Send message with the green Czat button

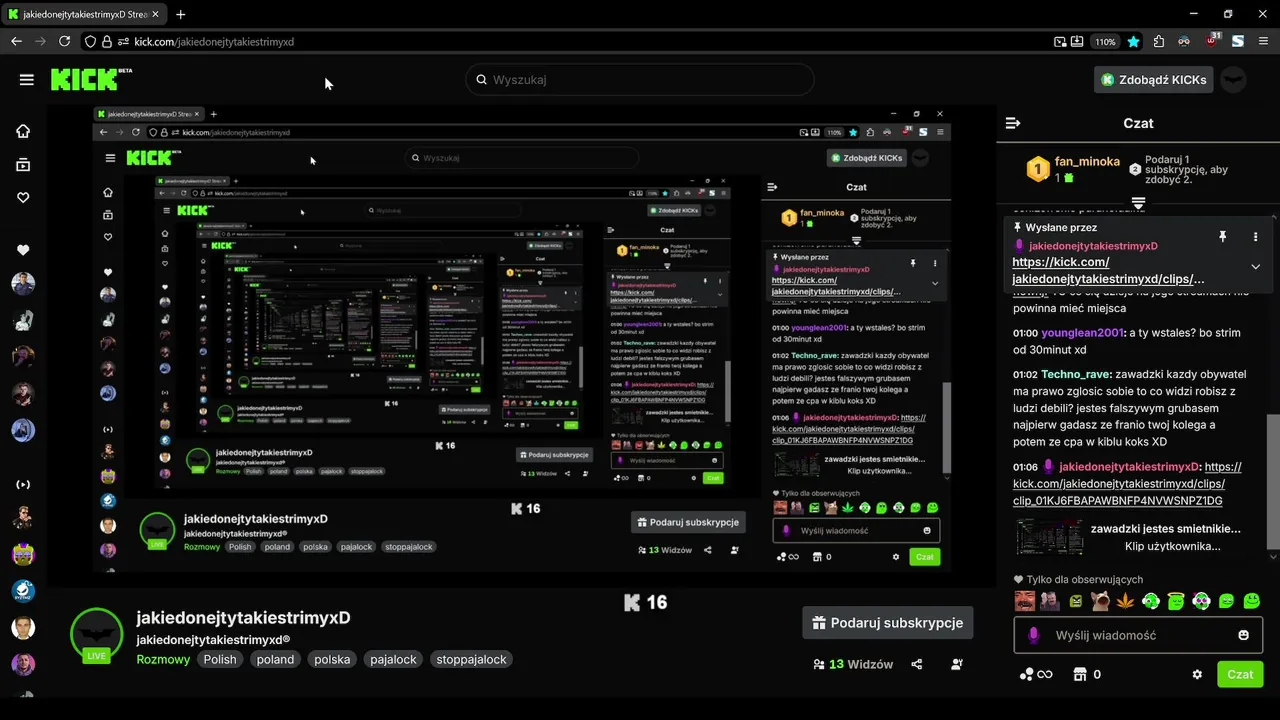tap(1240, 674)
